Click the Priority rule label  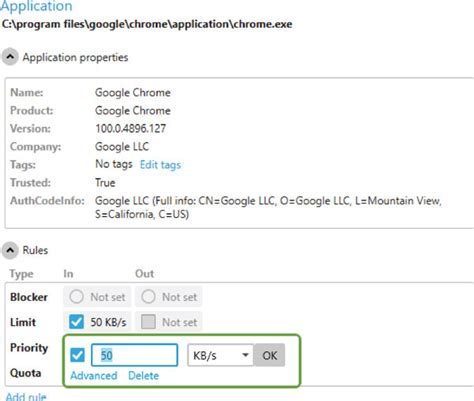pos(29,348)
